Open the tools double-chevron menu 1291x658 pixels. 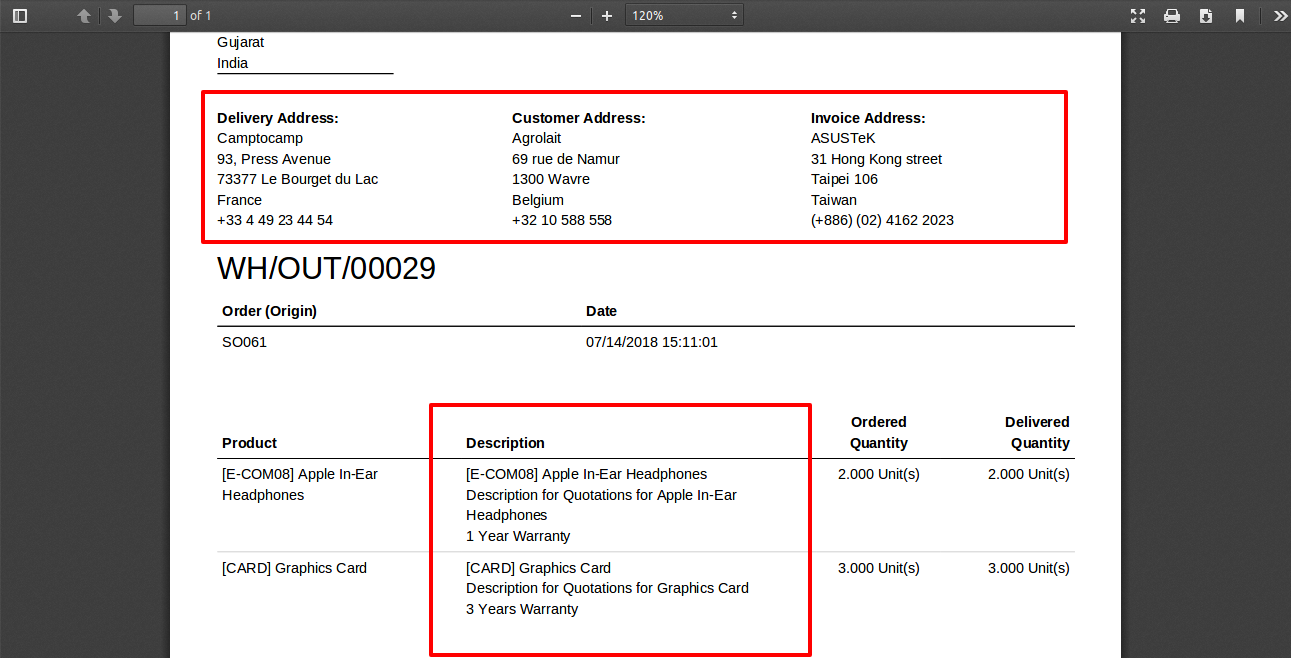pos(1280,16)
